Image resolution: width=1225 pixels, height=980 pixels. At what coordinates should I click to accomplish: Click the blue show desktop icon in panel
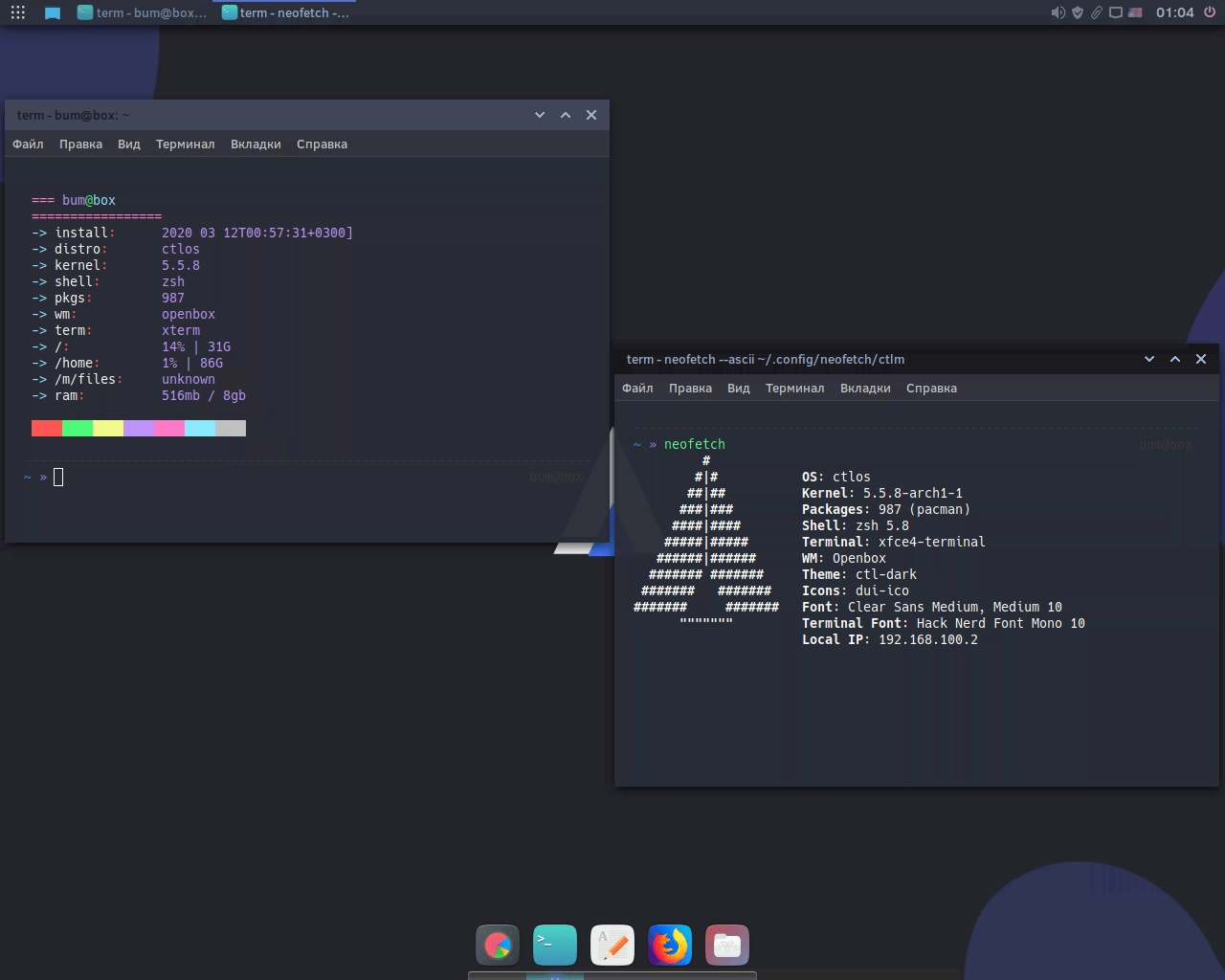[x=53, y=13]
